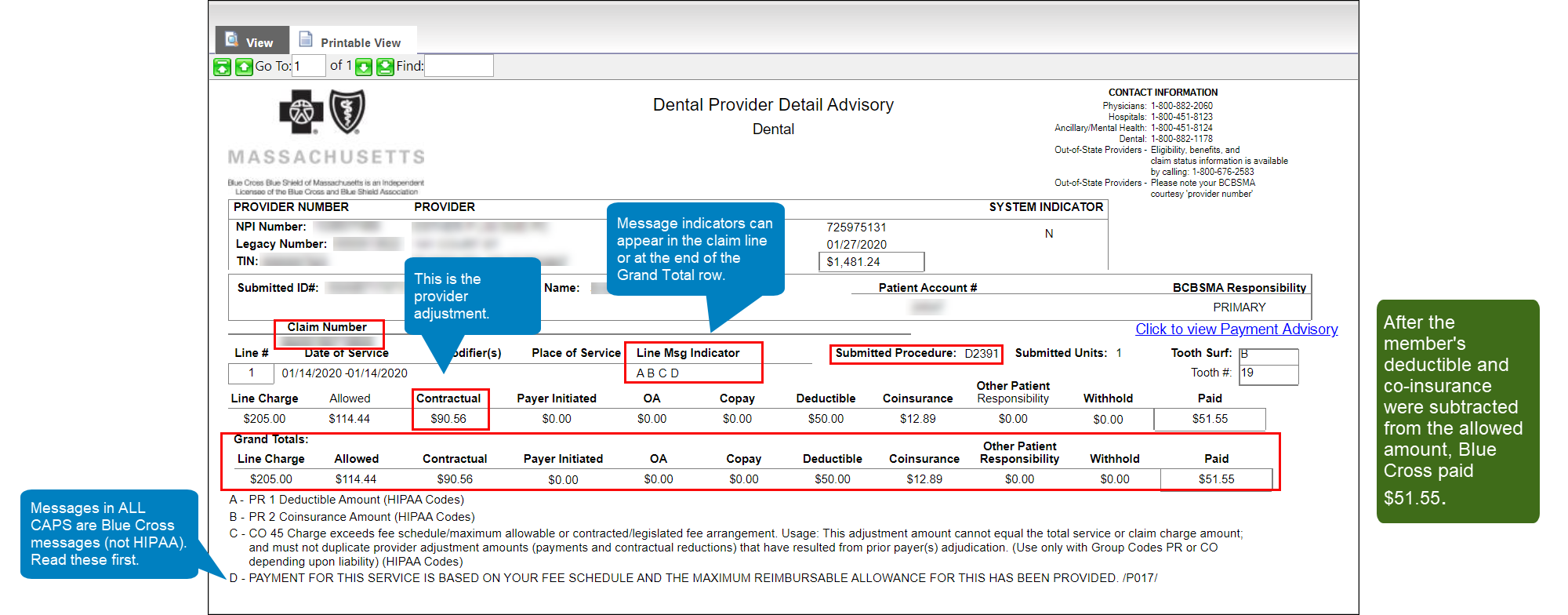Viewport: 1568px width, 615px height.
Task: Click the Legacy Number label
Action: 281,244
